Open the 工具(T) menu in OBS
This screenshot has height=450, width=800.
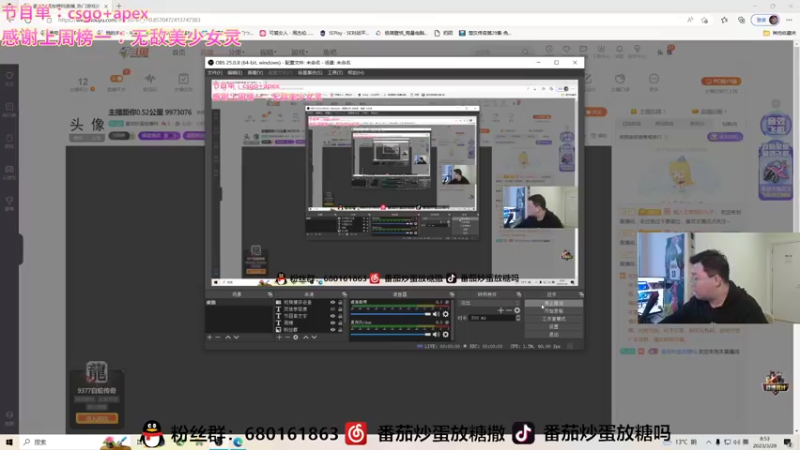[335, 73]
